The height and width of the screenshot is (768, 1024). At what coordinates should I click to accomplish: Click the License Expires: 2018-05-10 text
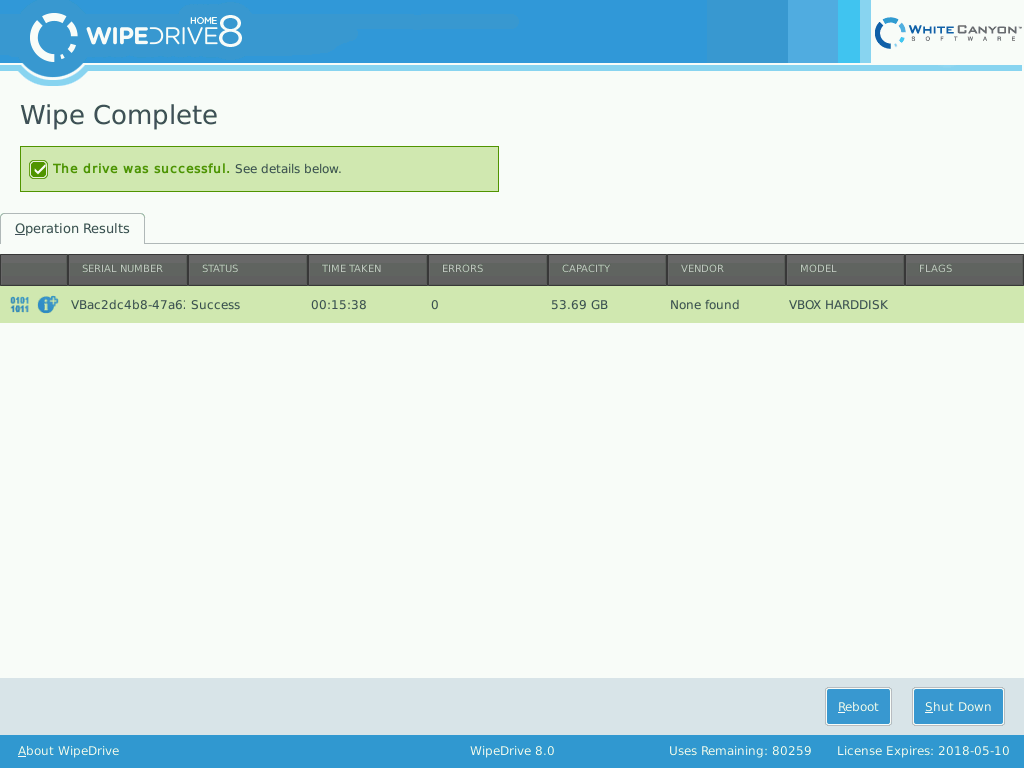click(923, 751)
